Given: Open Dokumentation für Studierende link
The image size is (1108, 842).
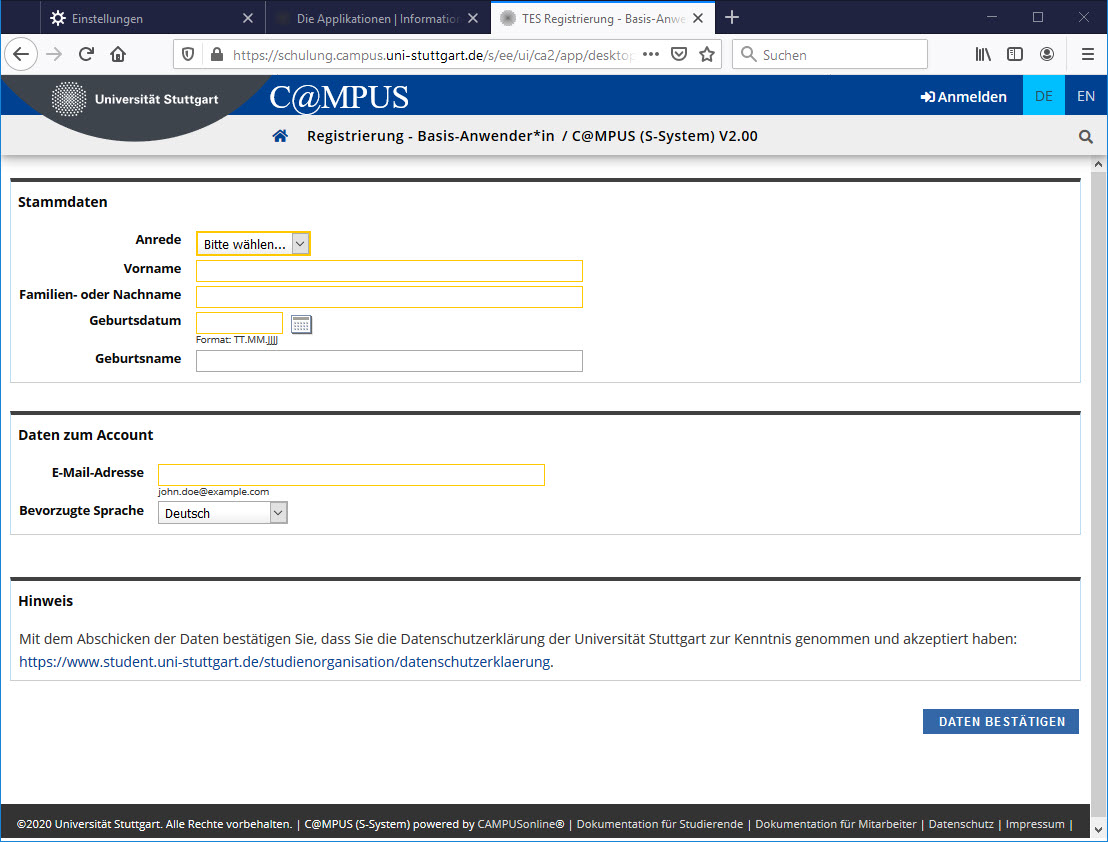Looking at the screenshot, I should 660,824.
